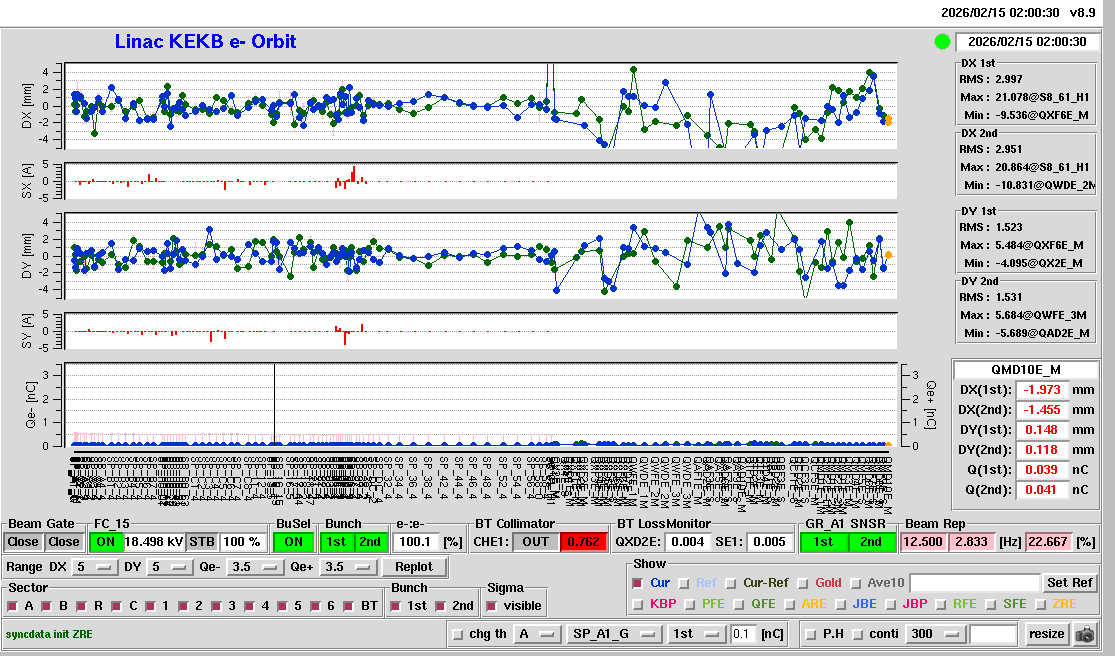Enable the Gold display checkbox
Viewport: 1115px width, 656px height.
[x=805, y=583]
